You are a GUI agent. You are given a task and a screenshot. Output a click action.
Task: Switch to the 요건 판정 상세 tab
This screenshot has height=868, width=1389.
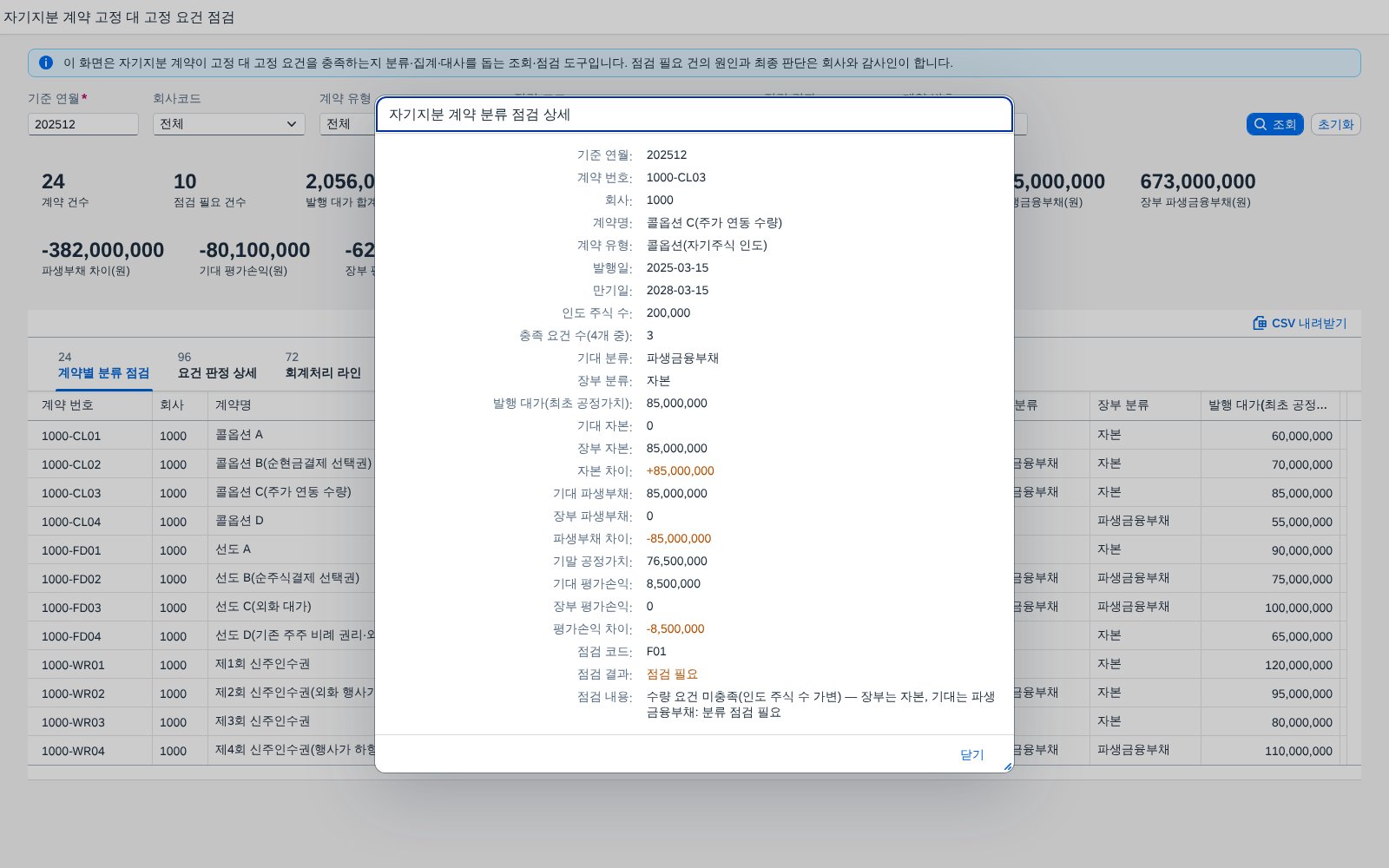[217, 366]
